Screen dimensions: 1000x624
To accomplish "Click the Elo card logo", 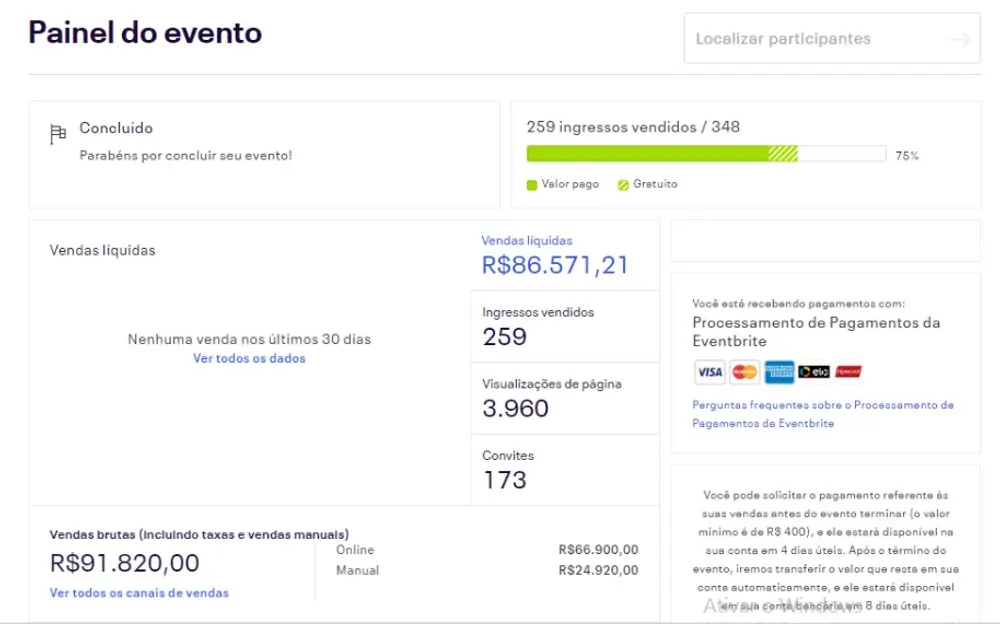I will click(x=814, y=372).
